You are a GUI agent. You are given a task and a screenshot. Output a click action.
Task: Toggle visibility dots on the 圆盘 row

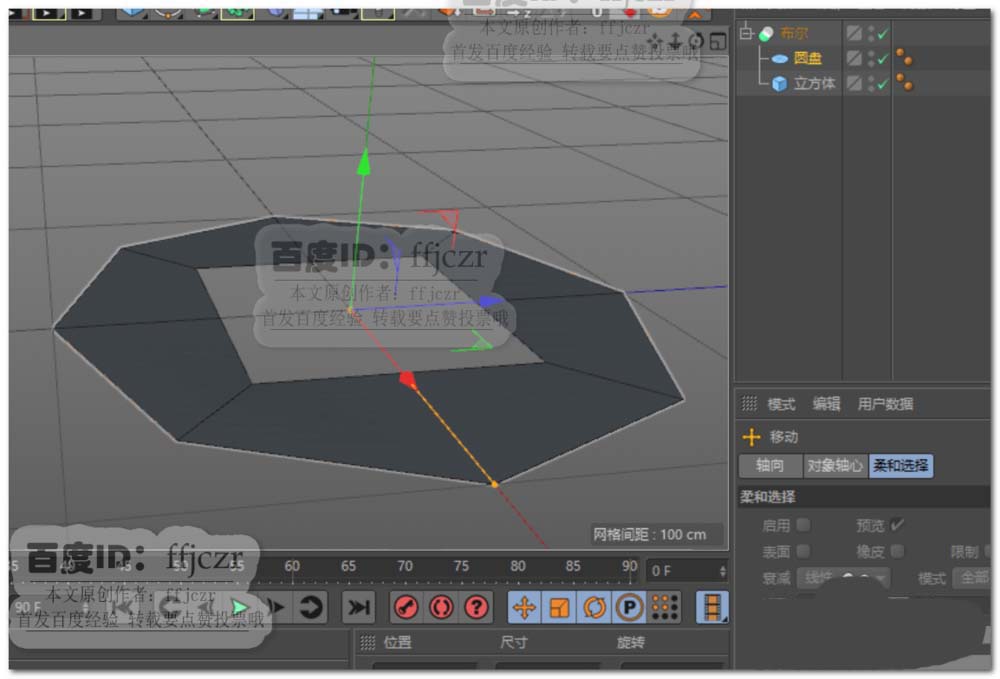click(x=871, y=58)
